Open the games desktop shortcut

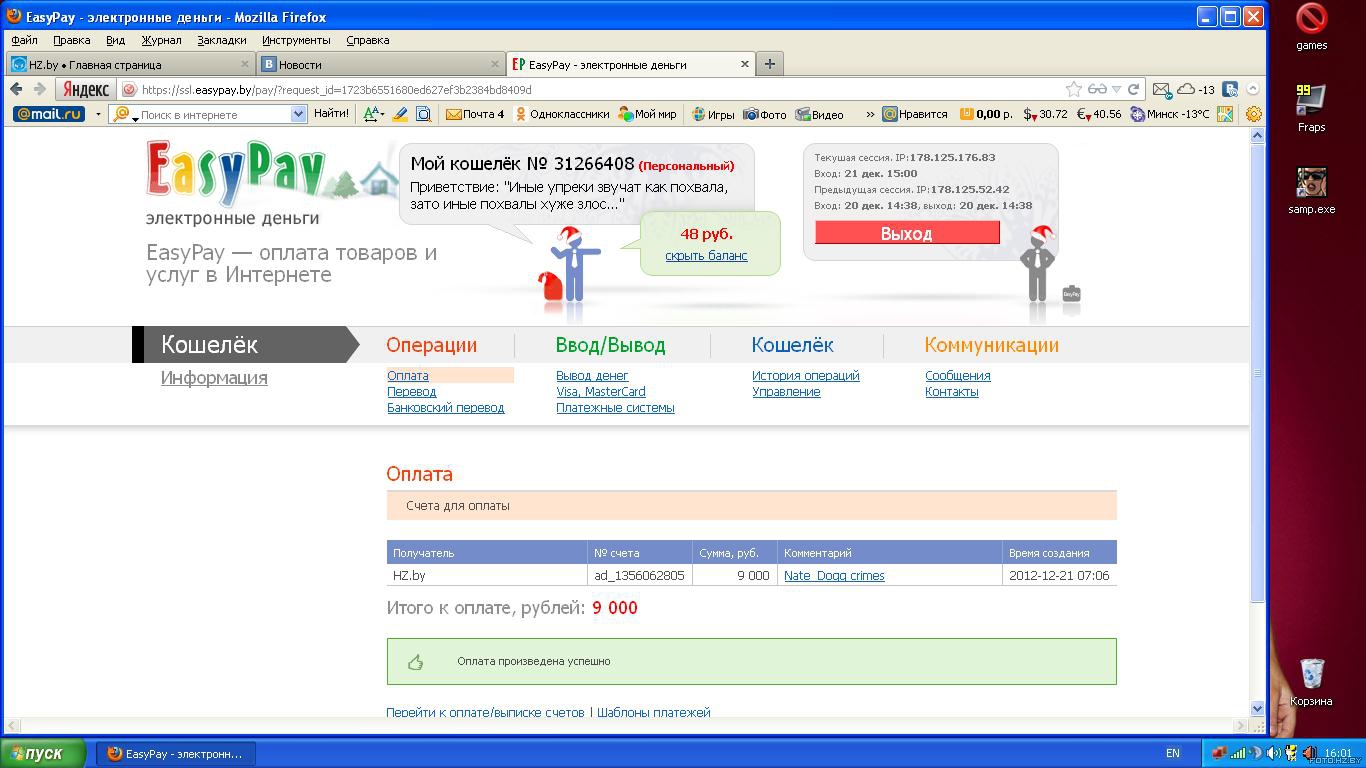tap(1311, 27)
